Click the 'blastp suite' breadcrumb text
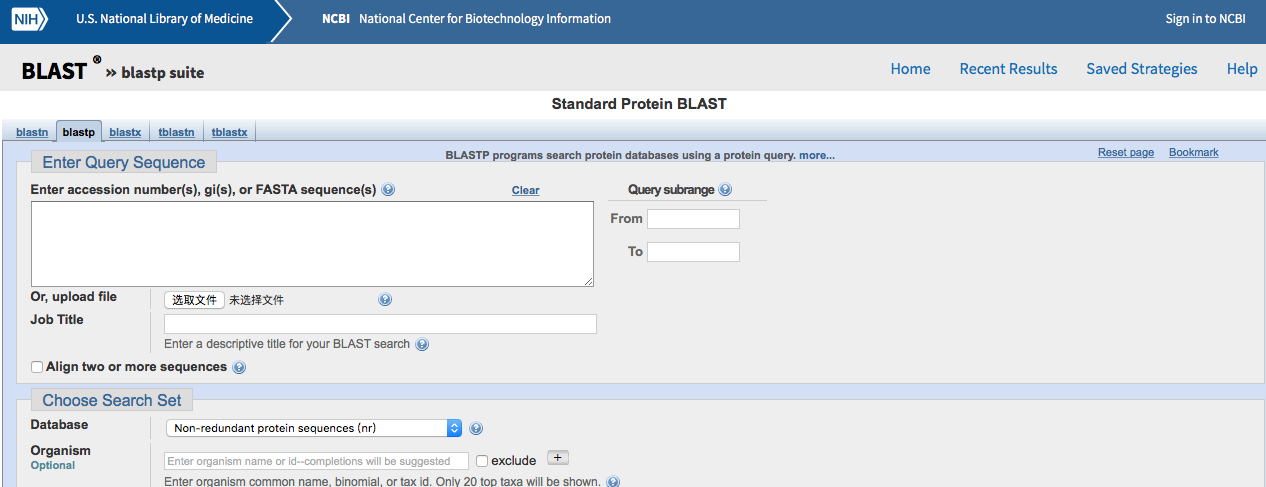The height and width of the screenshot is (487, 1266). click(x=163, y=73)
